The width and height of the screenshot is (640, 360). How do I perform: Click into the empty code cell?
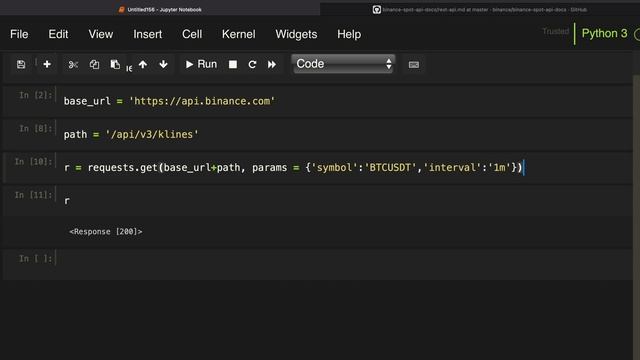343,259
